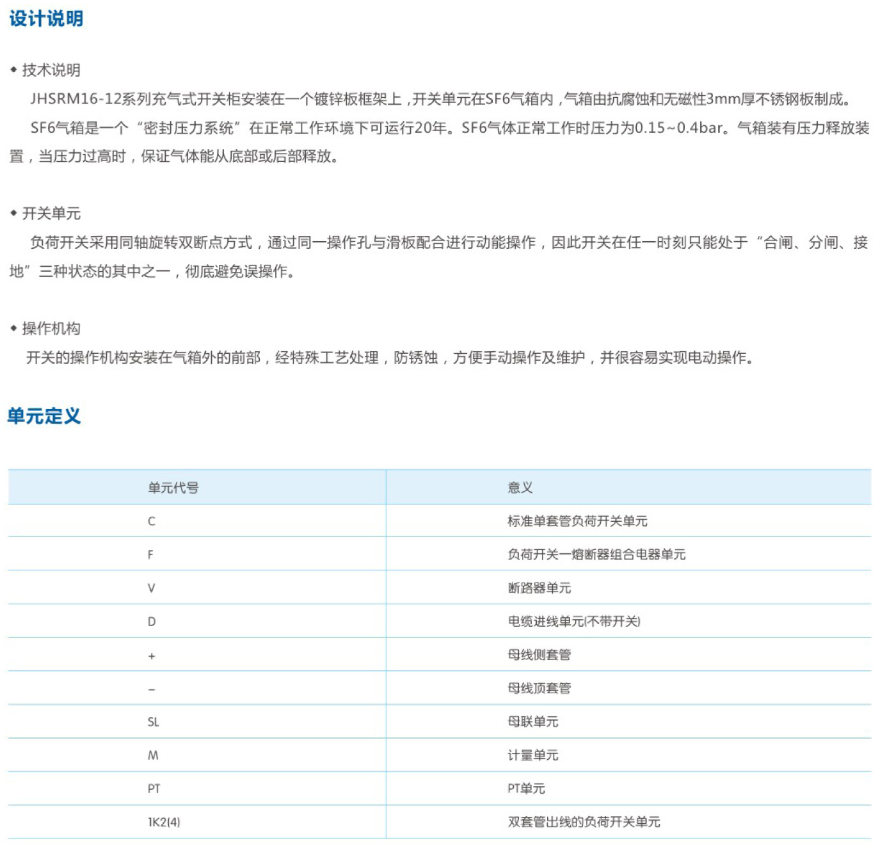Click the unit code cell 1K2(4)

(164, 822)
